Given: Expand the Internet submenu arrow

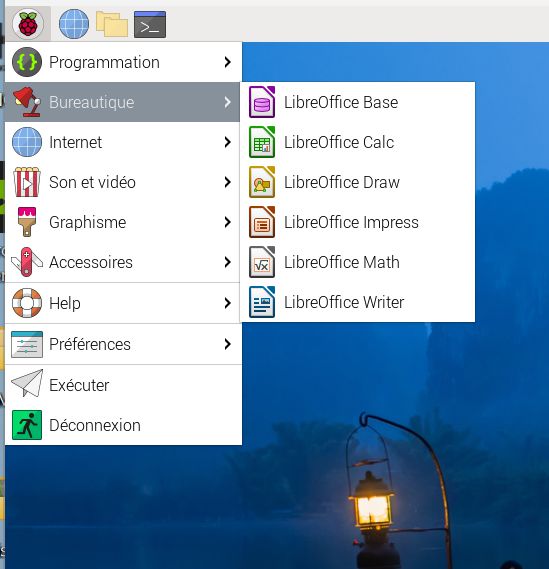Looking at the screenshot, I should click(228, 142).
